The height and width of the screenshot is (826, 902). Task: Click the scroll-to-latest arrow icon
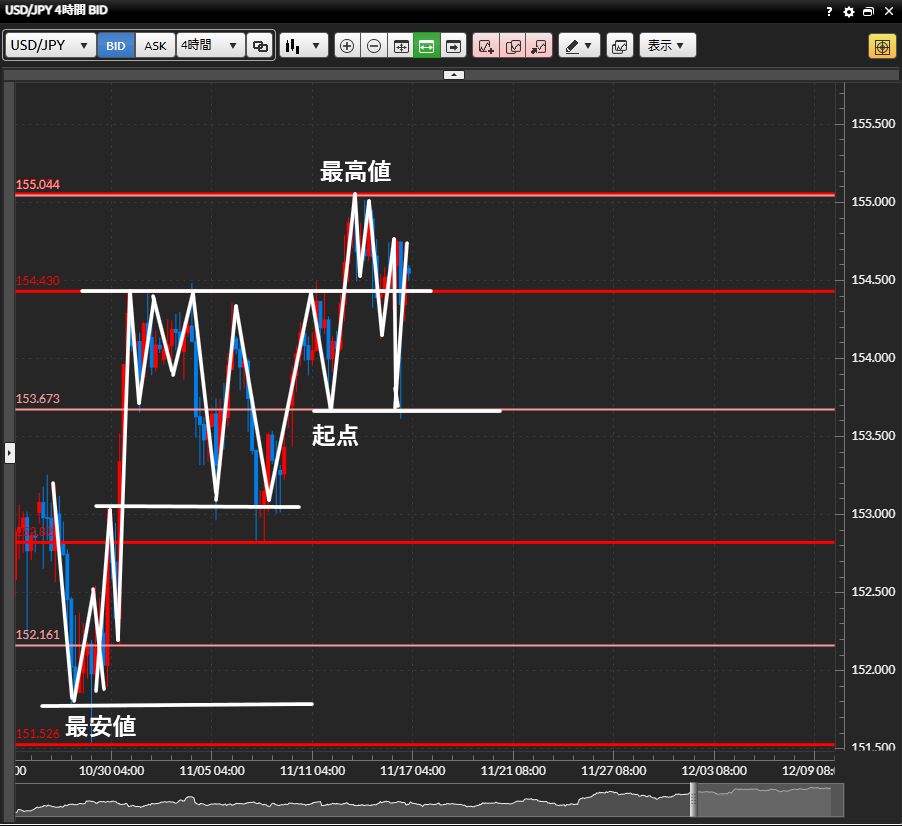click(x=453, y=46)
